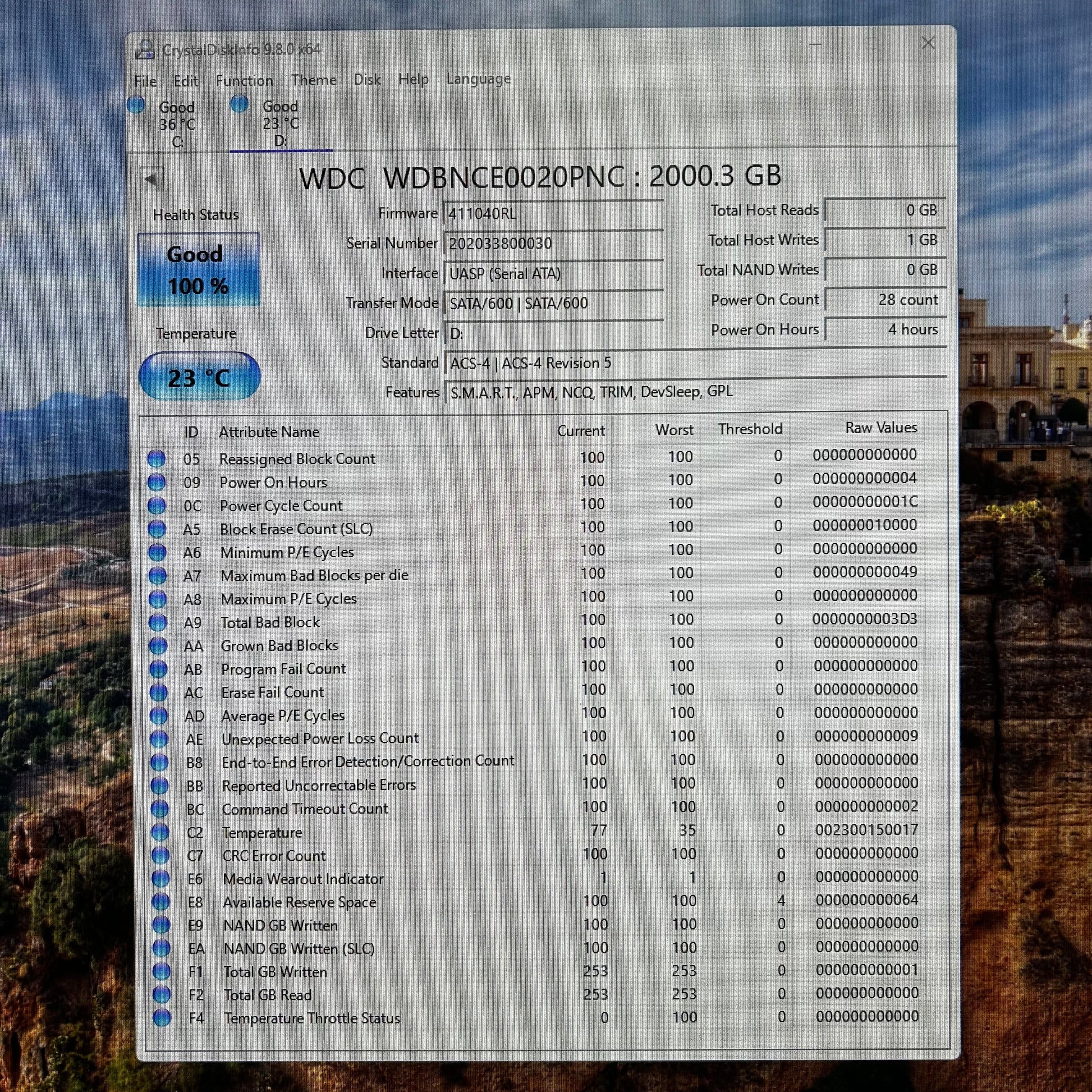Click the status icon for Available Reserve Space
1092x1092 pixels.
[161, 902]
